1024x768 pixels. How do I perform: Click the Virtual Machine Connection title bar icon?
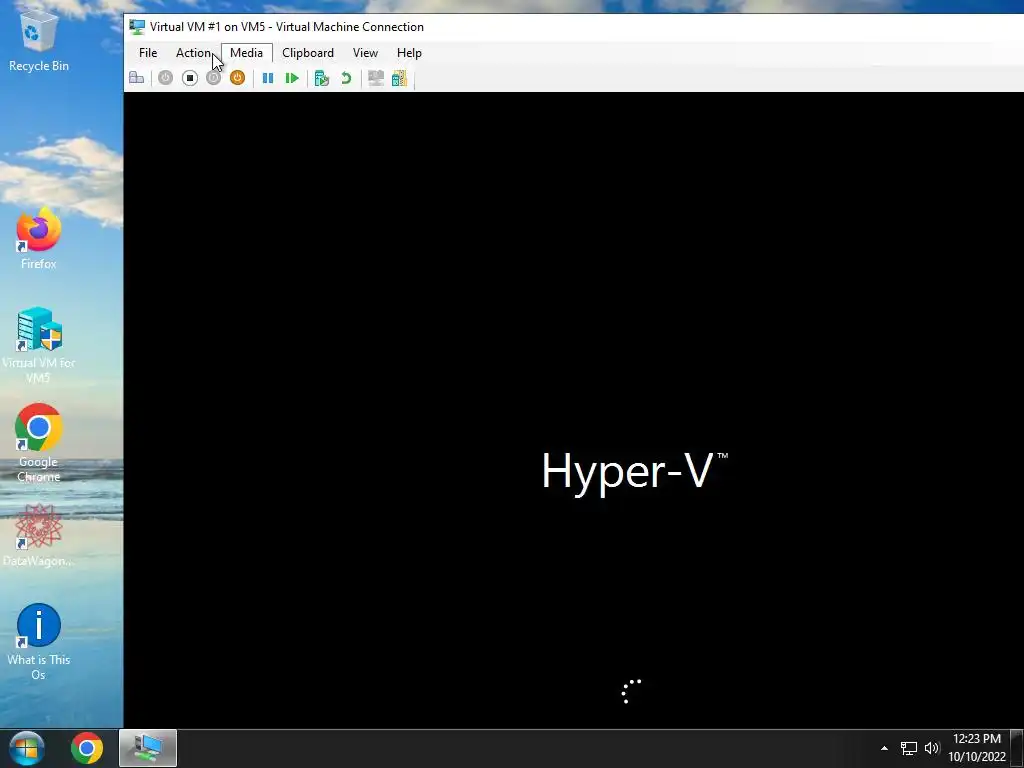coord(137,27)
